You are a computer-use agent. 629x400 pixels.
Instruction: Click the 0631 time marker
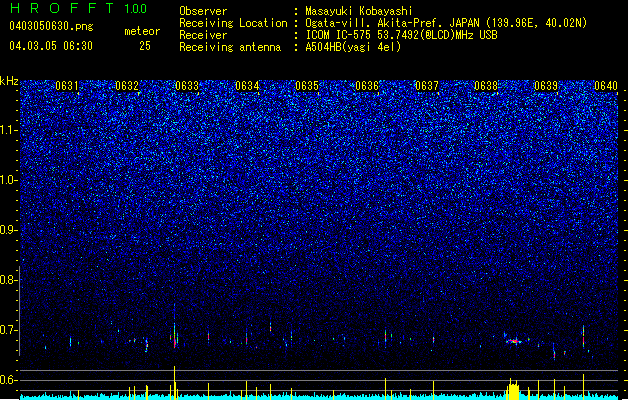67,86
